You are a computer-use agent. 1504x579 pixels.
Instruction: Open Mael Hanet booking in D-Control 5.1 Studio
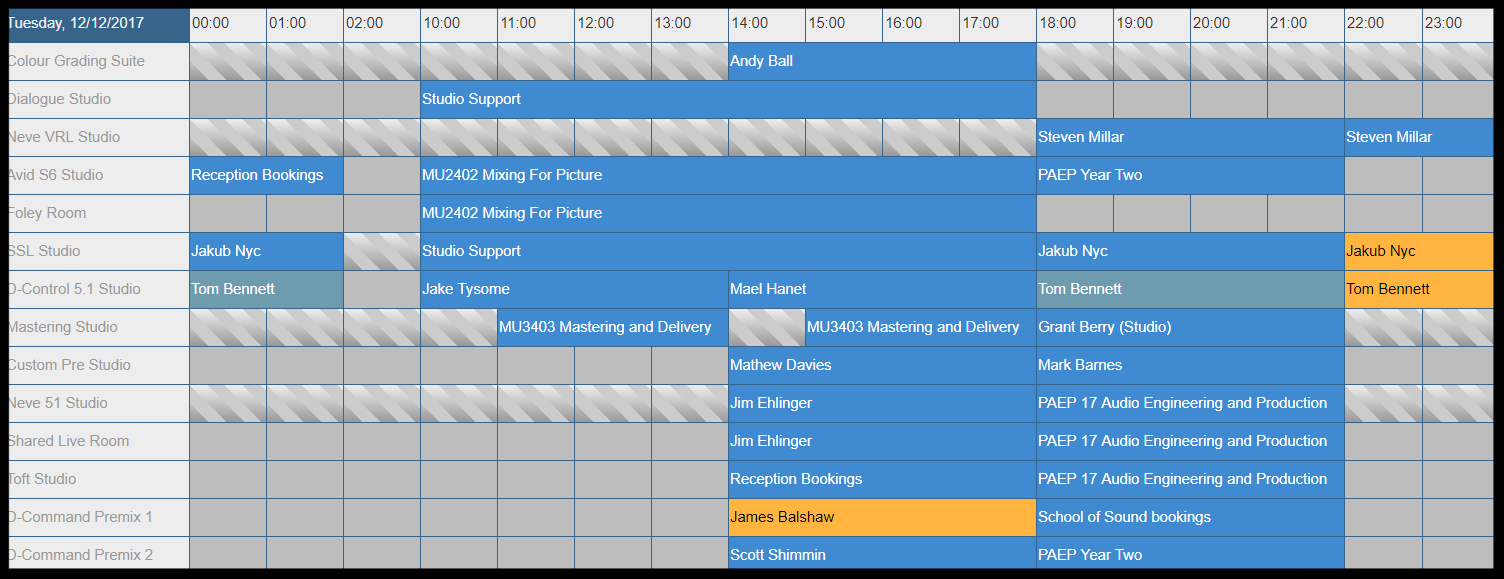click(882, 289)
